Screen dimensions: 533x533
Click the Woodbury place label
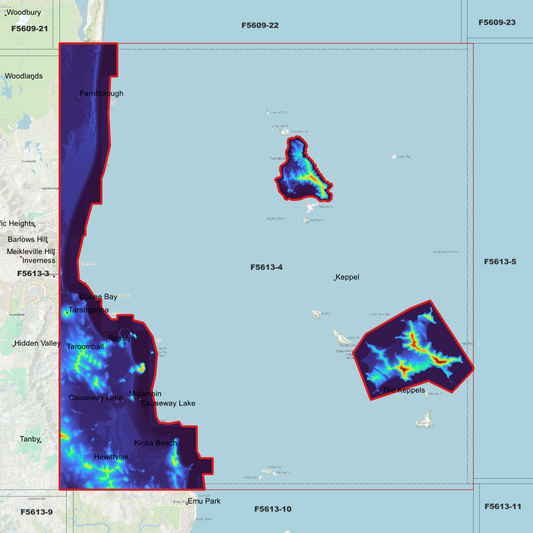24,12
